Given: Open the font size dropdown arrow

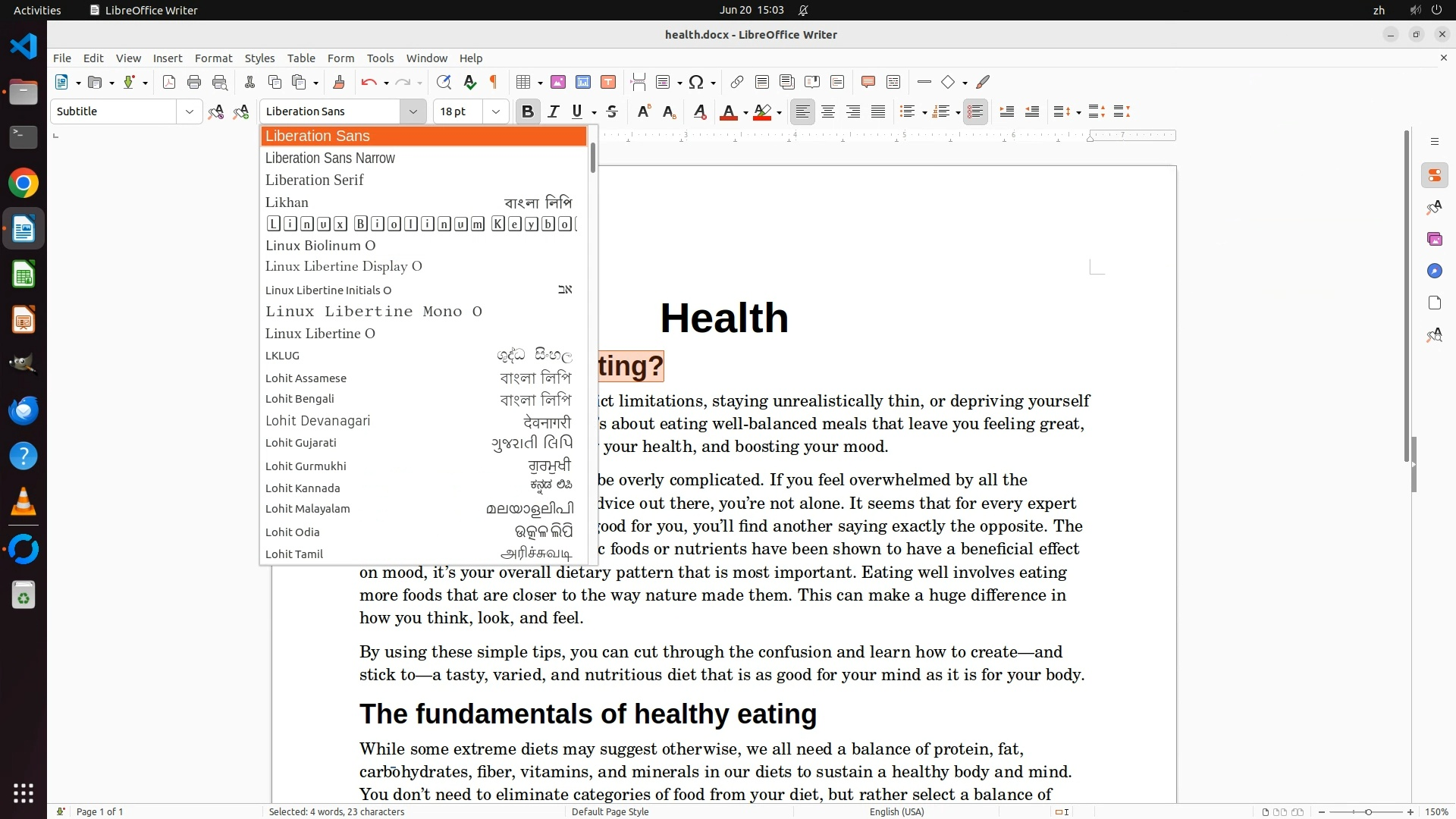Looking at the screenshot, I should [496, 111].
